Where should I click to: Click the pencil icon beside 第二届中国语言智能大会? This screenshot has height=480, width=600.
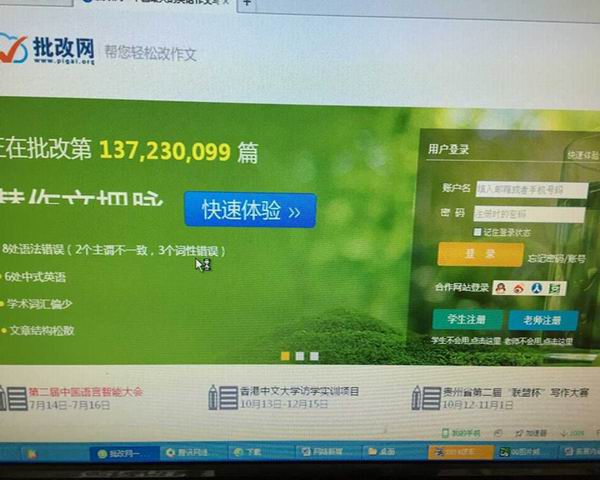pyautogui.click(x=12, y=397)
